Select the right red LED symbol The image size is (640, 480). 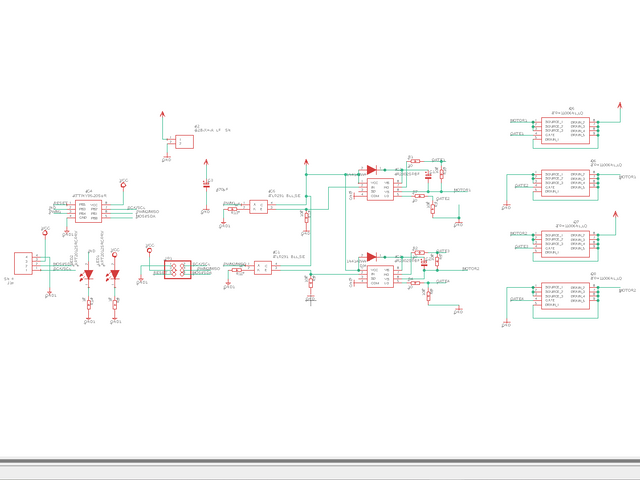click(x=115, y=275)
